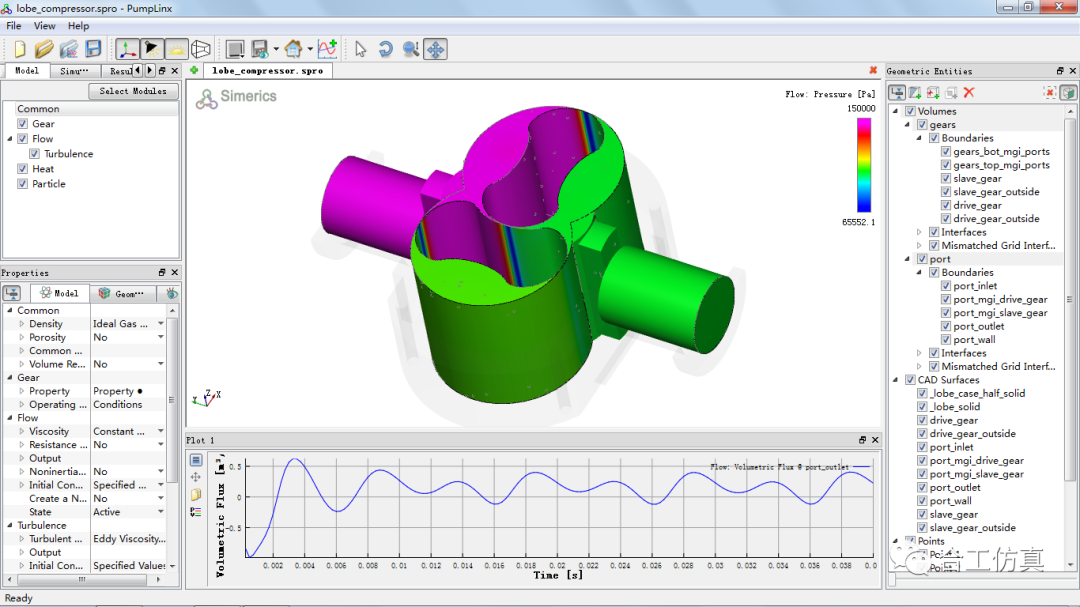Screen dimensions: 1080x607
Task: Select the arrow pointer tool
Action: point(360,49)
